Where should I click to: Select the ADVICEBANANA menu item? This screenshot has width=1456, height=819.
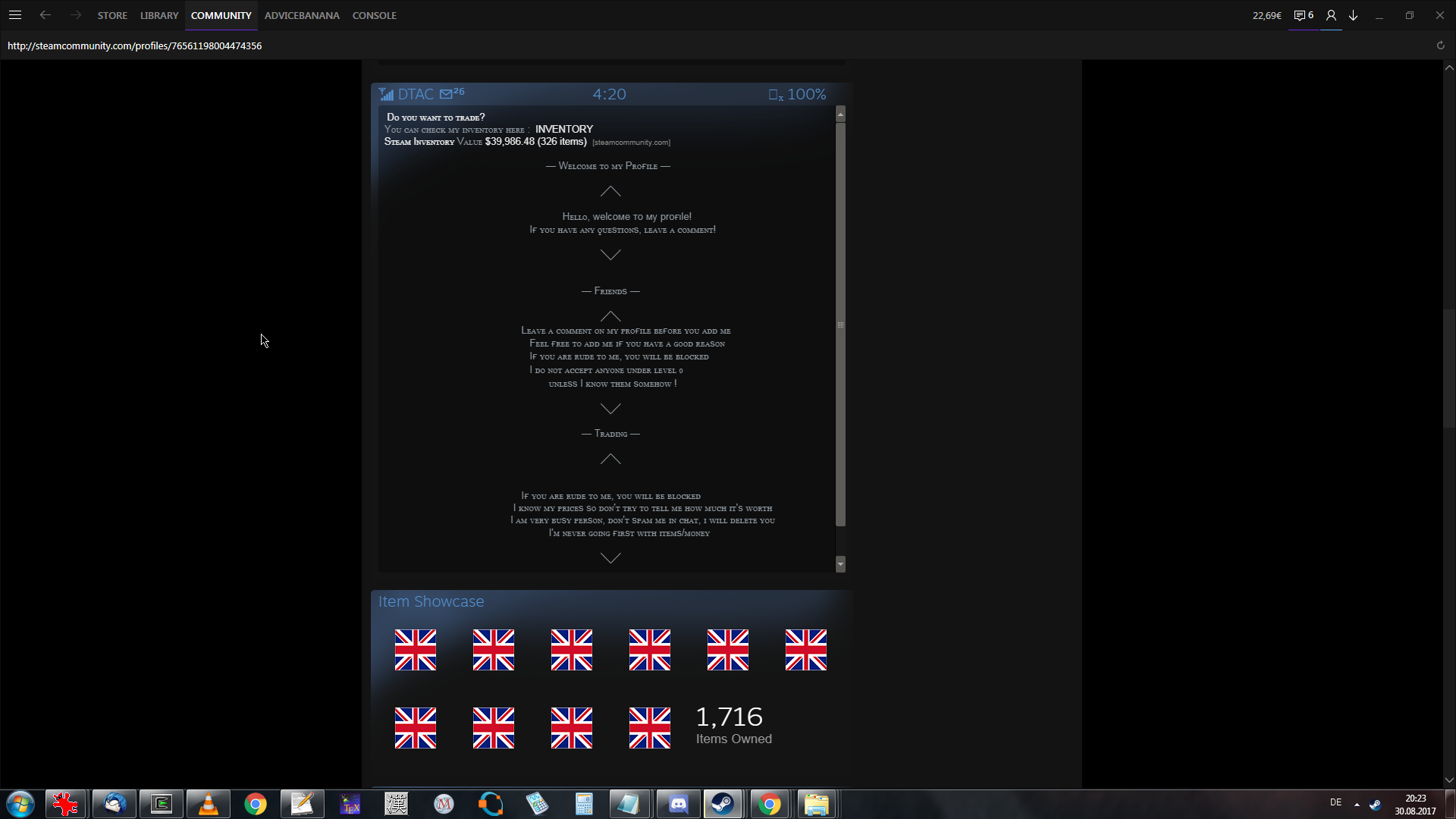[302, 15]
